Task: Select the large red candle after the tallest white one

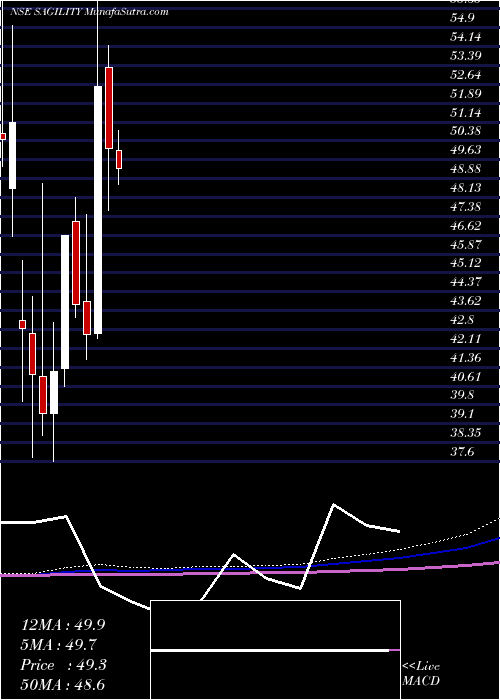Action: pyautogui.click(x=109, y=108)
